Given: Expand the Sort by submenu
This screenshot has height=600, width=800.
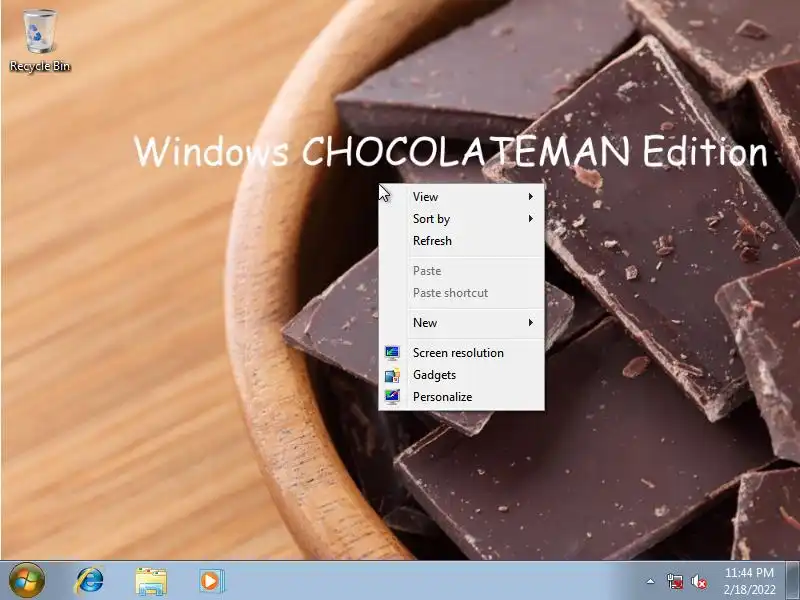Looking at the screenshot, I should (462, 218).
